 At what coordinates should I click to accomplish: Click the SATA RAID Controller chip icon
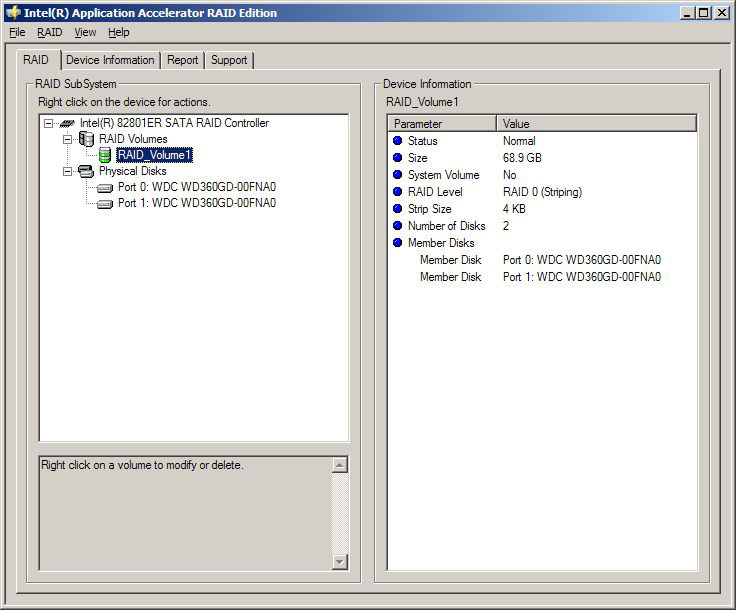67,123
